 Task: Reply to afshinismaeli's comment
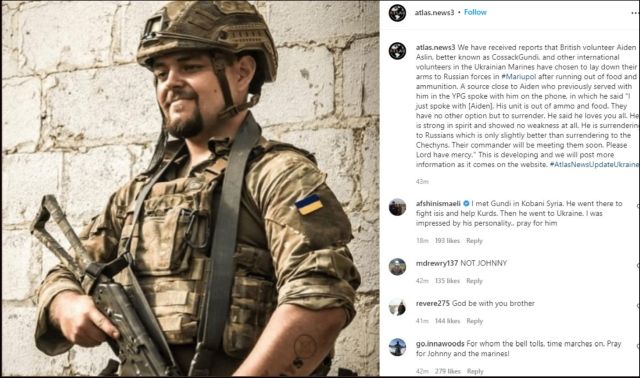point(474,241)
